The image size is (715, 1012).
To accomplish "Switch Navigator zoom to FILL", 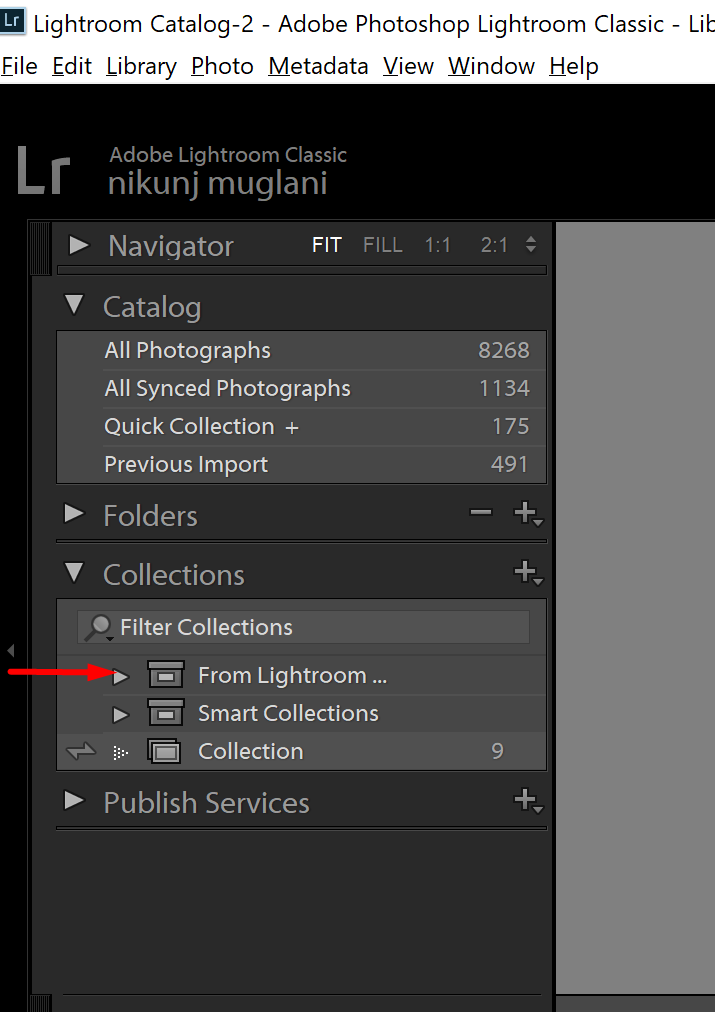I will [x=382, y=244].
